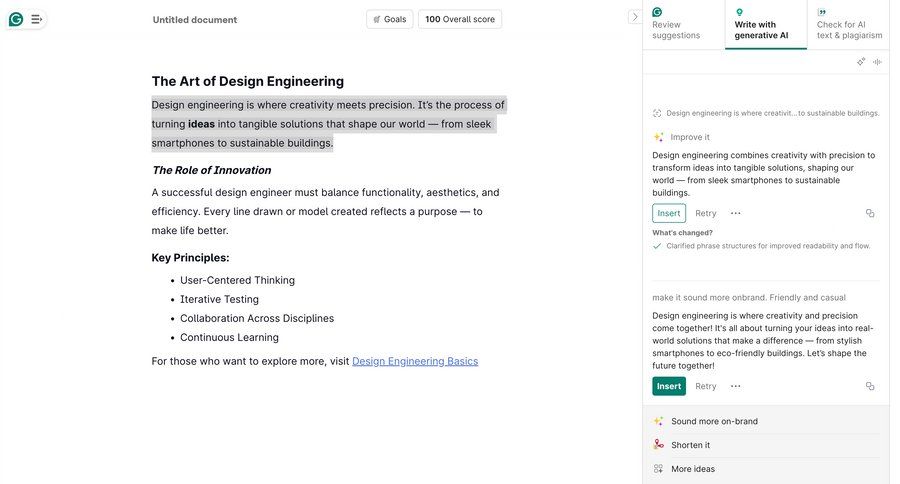
Task: Open the Design Engineering Basics link
Action: point(415,361)
